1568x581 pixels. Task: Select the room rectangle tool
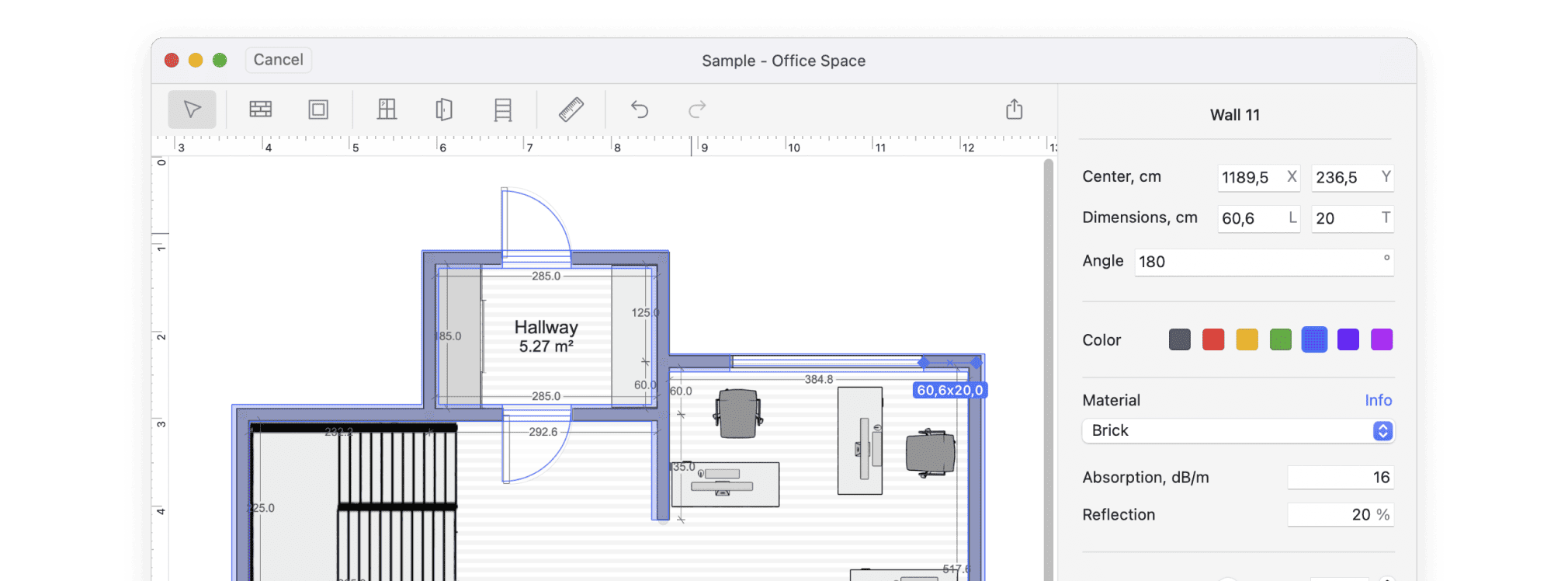pyautogui.click(x=318, y=110)
